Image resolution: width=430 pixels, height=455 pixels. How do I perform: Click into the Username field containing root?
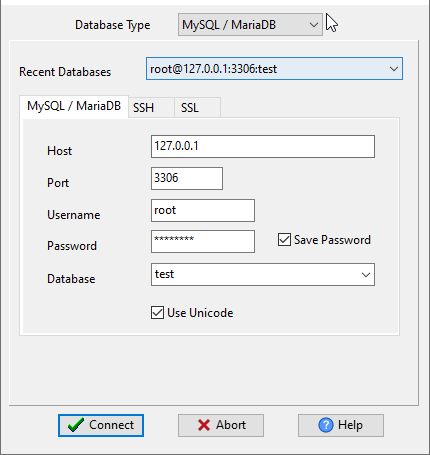203,211
